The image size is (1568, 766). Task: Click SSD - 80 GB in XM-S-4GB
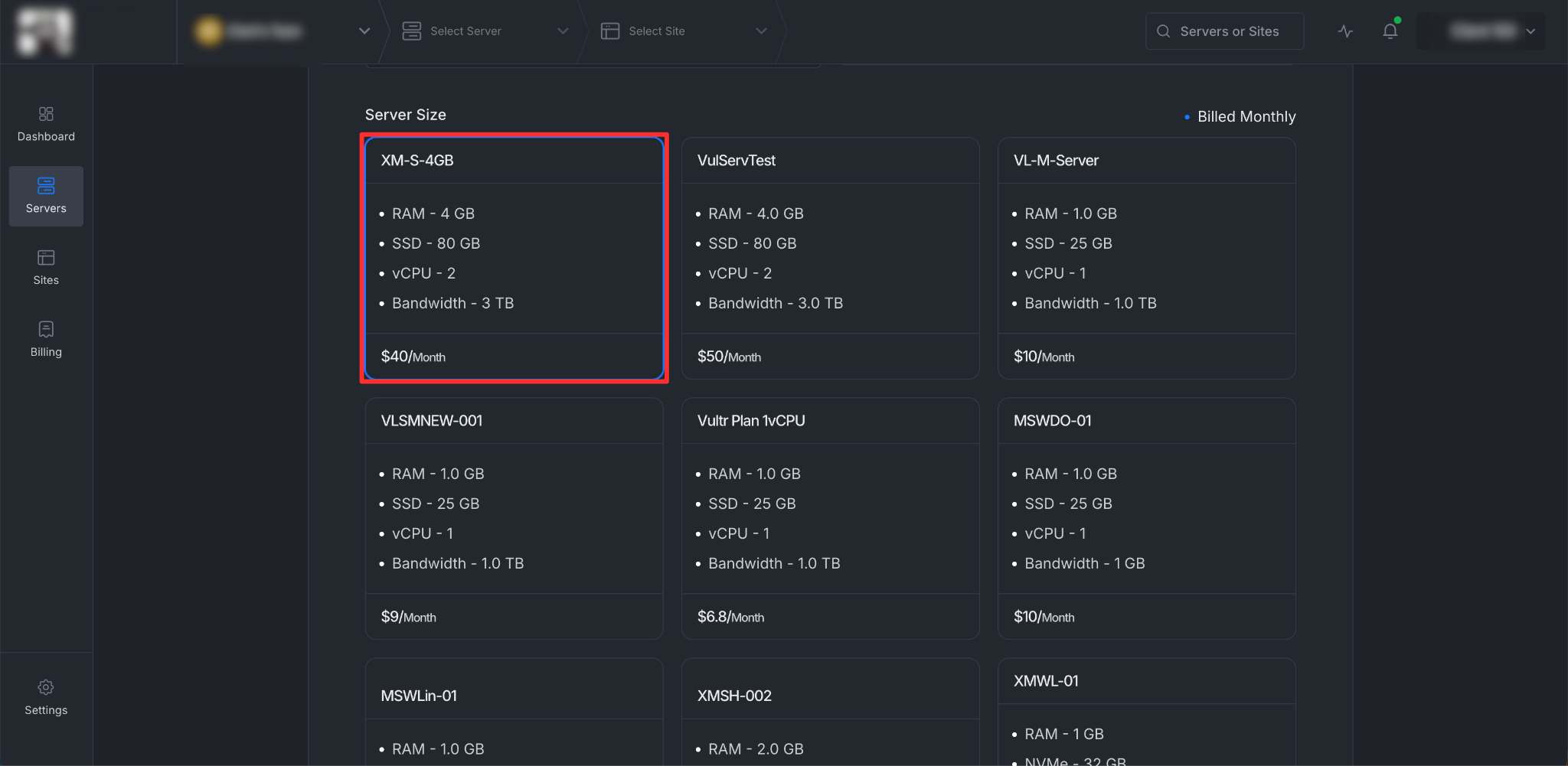tap(436, 243)
